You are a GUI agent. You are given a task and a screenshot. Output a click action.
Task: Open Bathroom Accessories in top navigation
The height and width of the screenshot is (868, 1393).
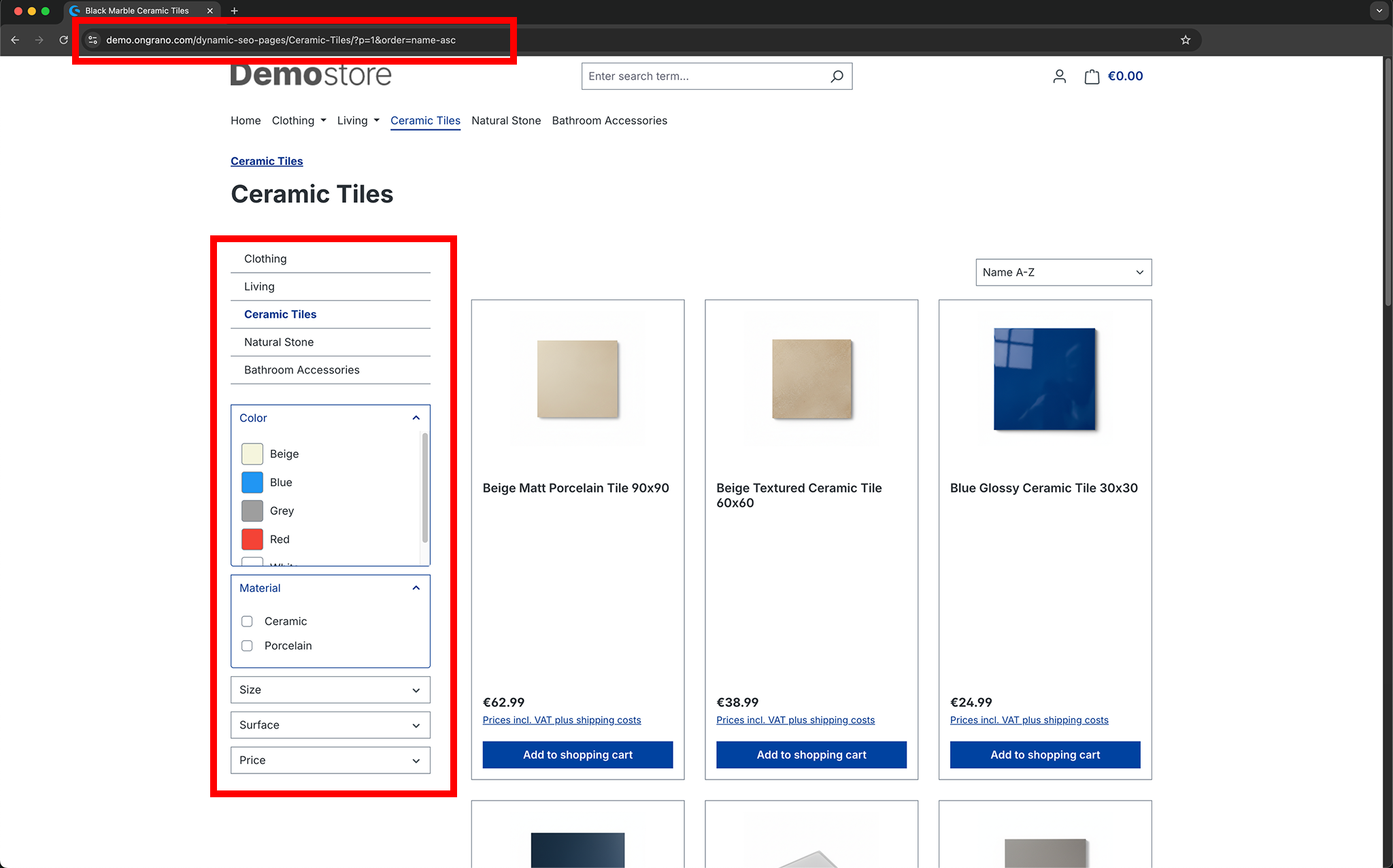coord(609,120)
